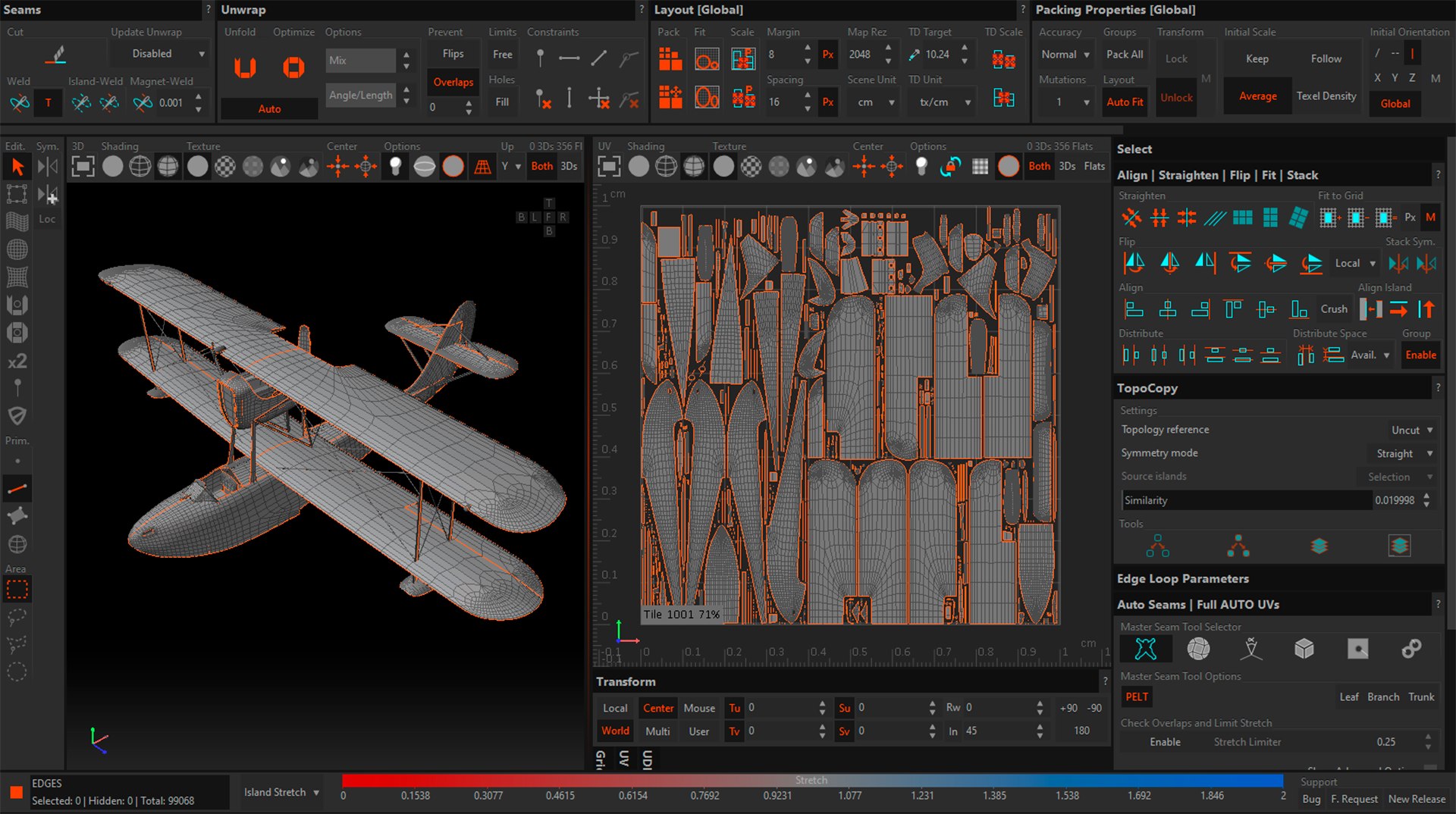Screen dimensions: 1456x814
Task: Click the Unwrap U icon
Action: tap(244, 67)
